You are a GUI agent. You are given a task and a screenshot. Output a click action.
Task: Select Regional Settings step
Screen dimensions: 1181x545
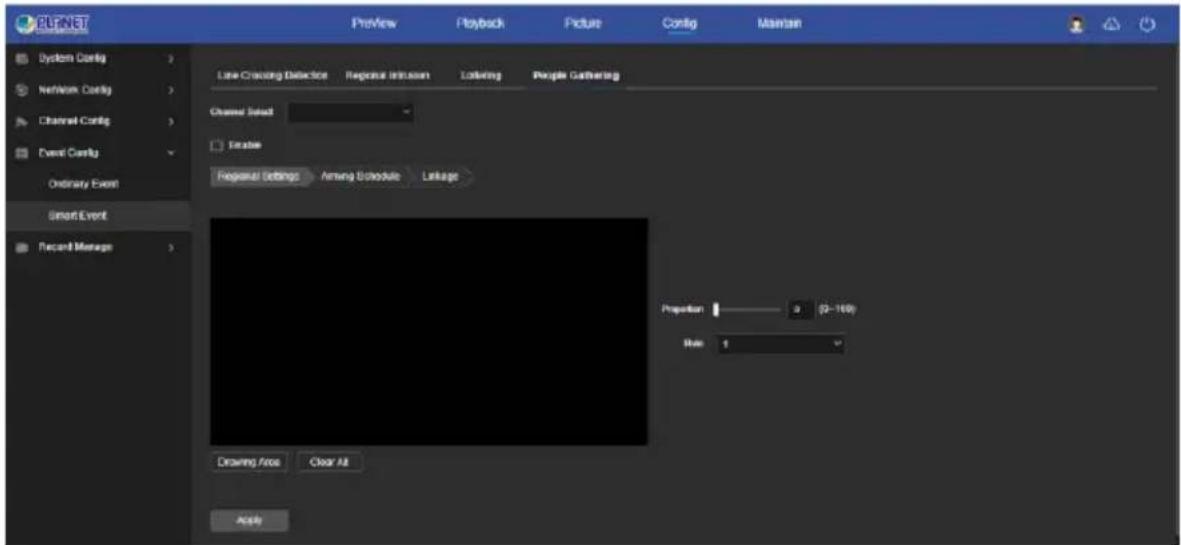(258, 176)
